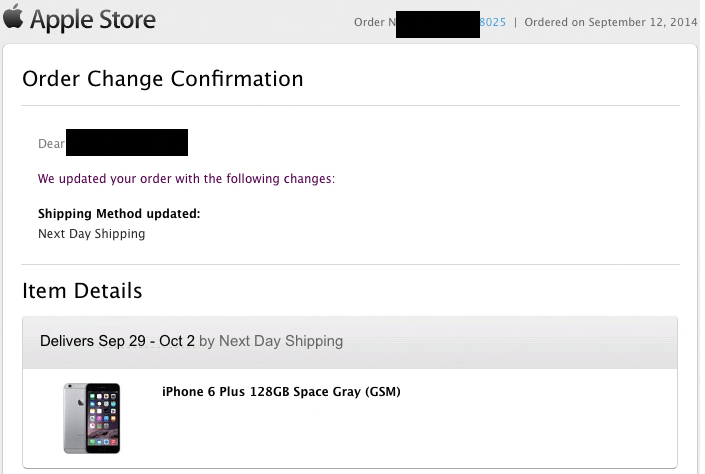The height and width of the screenshot is (474, 705).
Task: Click the "Order N" label in header
Action: (374, 23)
